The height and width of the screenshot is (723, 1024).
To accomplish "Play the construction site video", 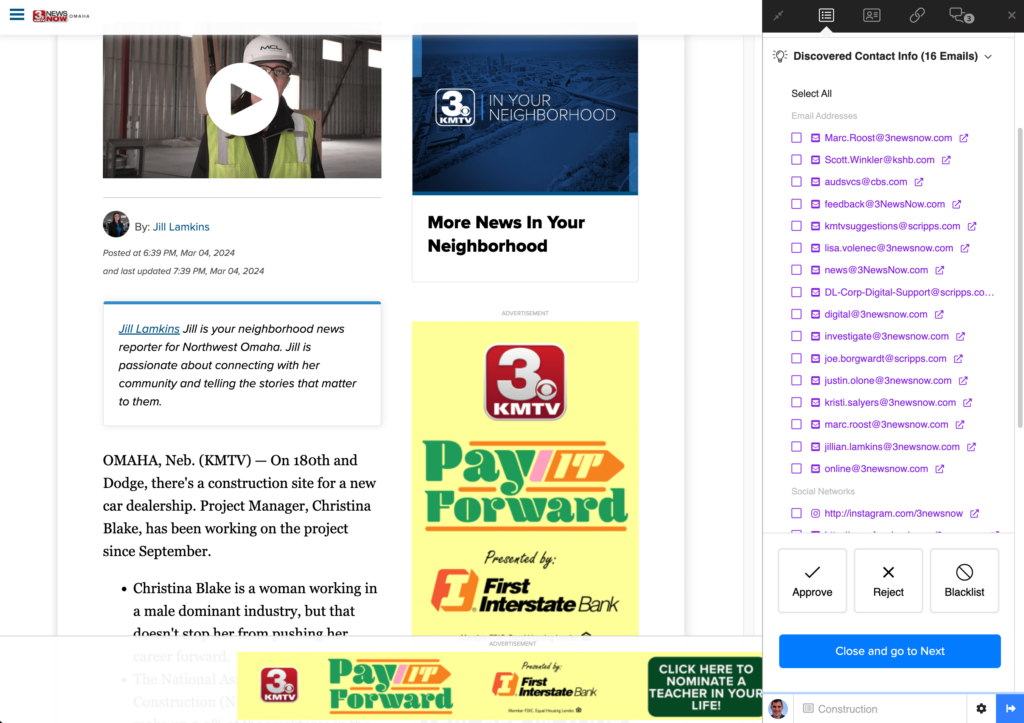I will (242, 99).
